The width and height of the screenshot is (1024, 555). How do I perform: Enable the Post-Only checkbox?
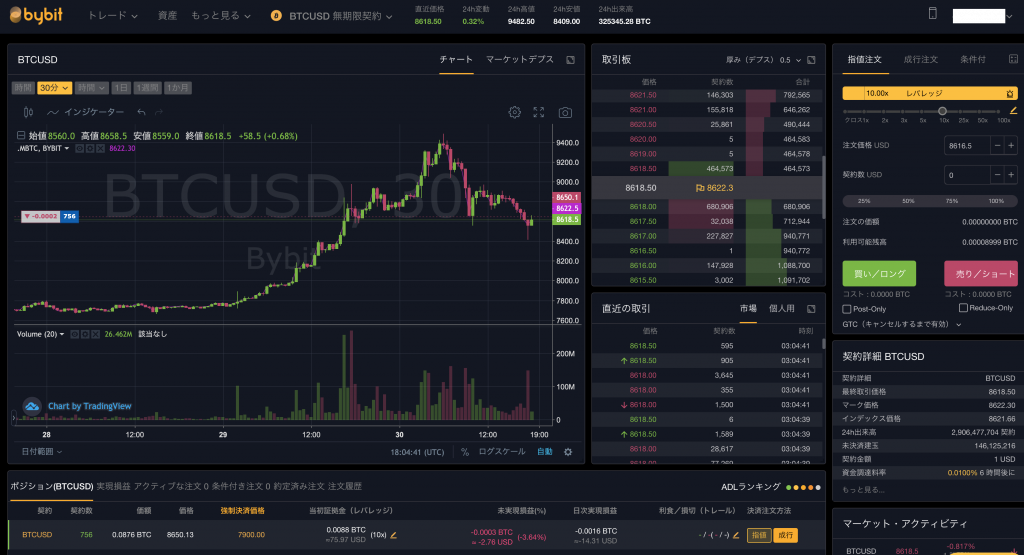pyautogui.click(x=846, y=309)
